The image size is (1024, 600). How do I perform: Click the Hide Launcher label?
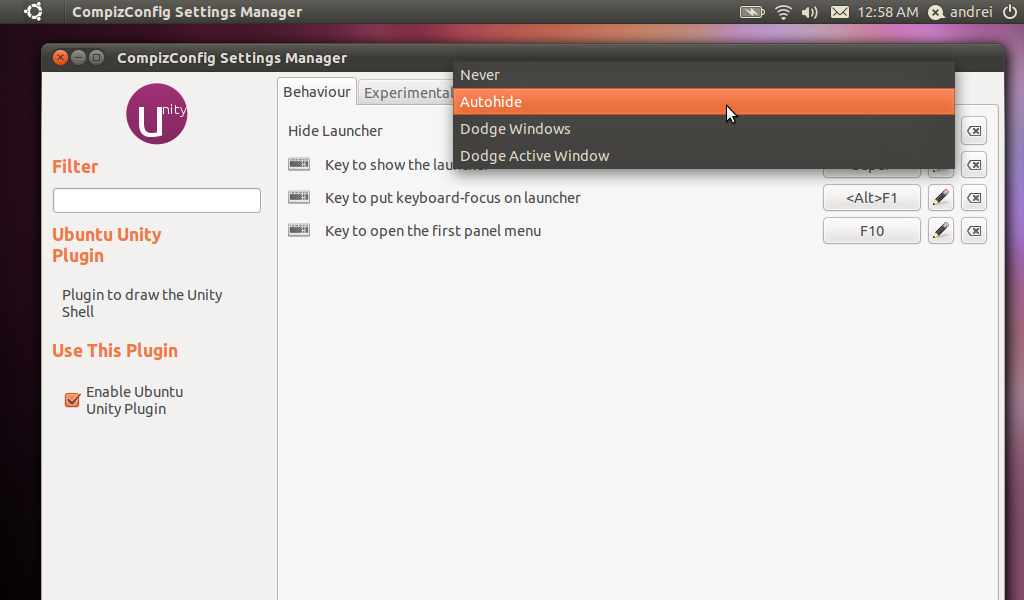coord(335,131)
